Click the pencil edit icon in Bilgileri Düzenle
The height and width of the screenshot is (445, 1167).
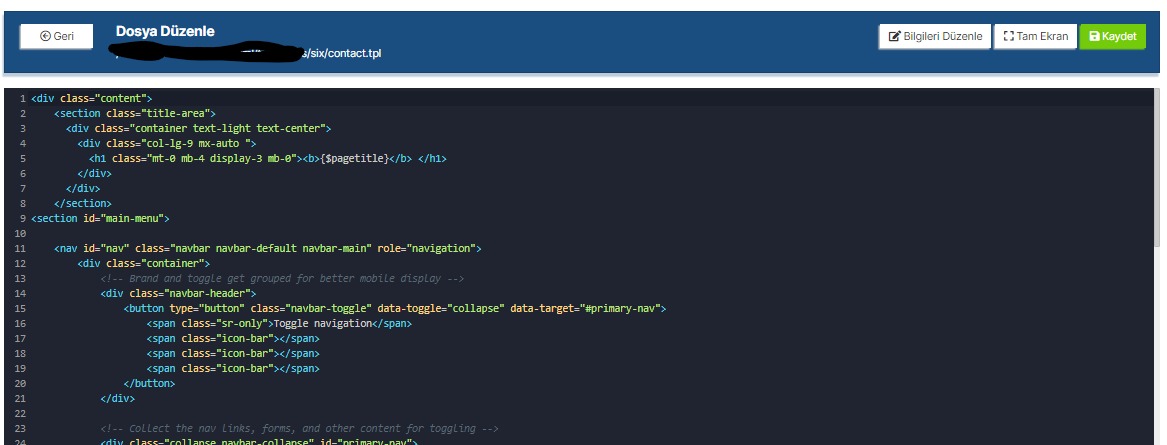click(x=895, y=37)
